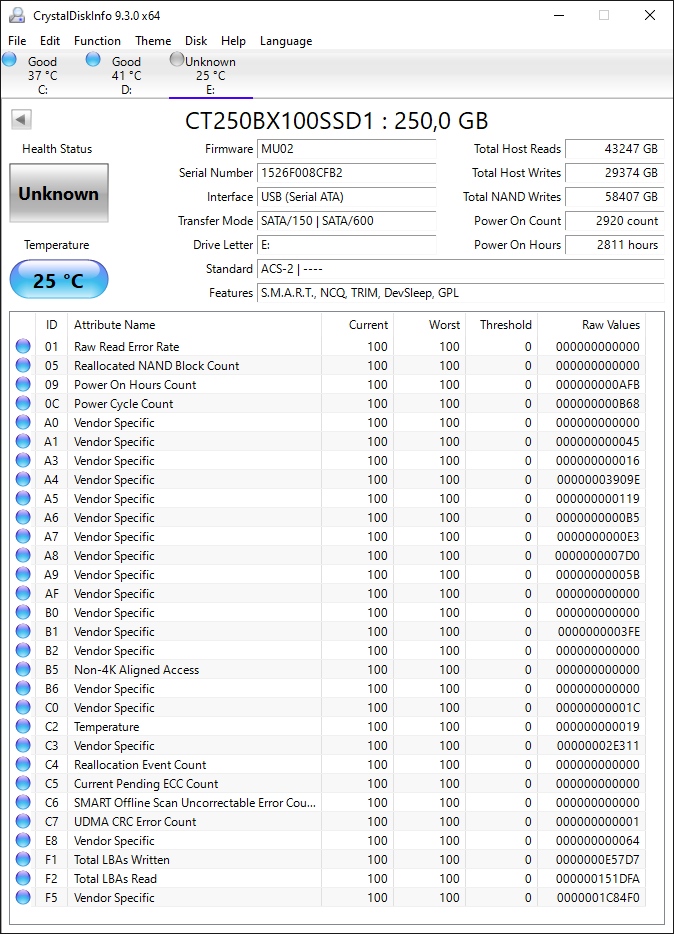Click the status orb for Total LBAs Read
Viewport: 674px width, 934px height.
23,879
